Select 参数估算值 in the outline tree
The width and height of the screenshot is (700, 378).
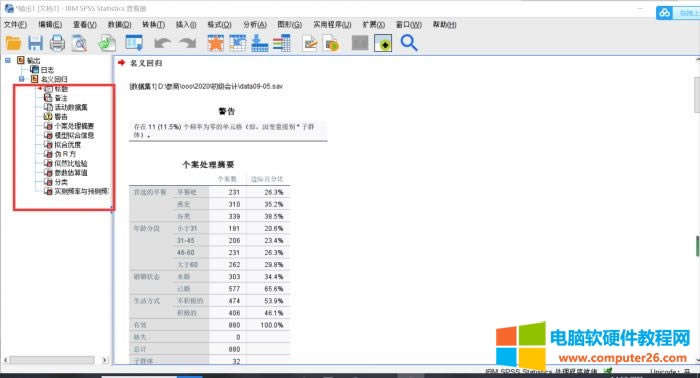tap(71, 173)
